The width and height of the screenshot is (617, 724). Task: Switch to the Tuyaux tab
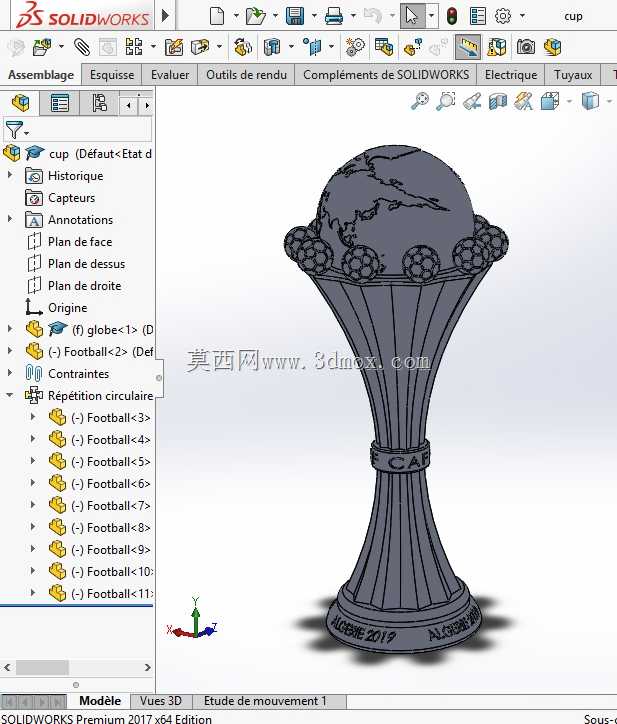[x=573, y=75]
